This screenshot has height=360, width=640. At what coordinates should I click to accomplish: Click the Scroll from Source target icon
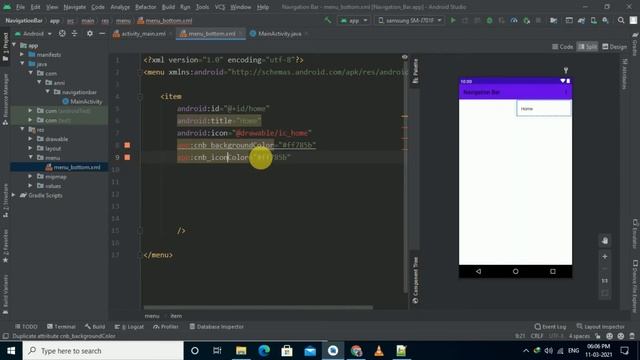[62, 33]
